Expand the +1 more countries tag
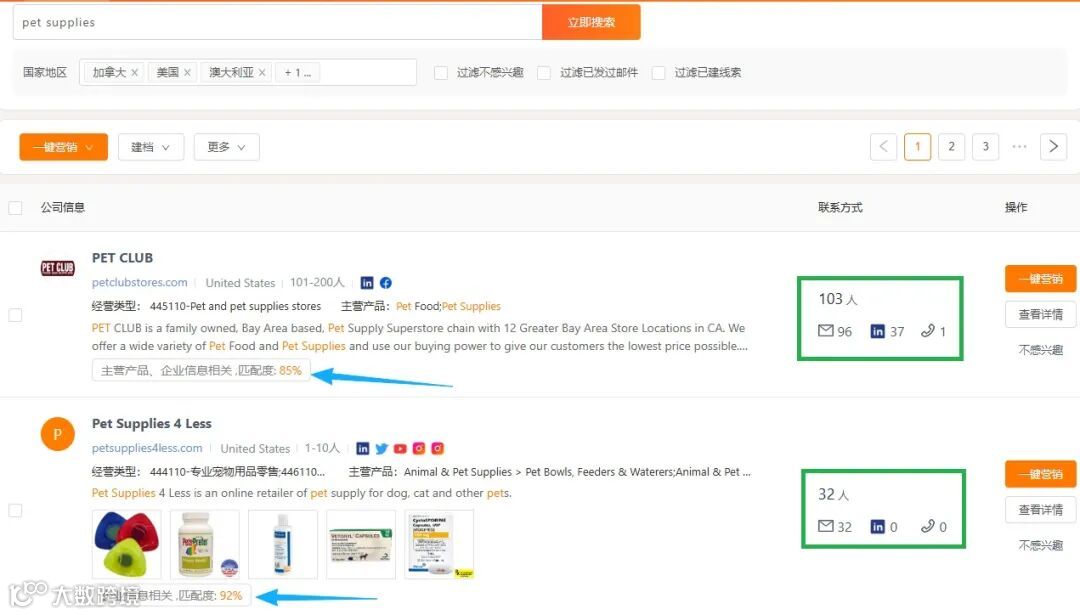This screenshot has width=1080, height=615. coord(298,72)
